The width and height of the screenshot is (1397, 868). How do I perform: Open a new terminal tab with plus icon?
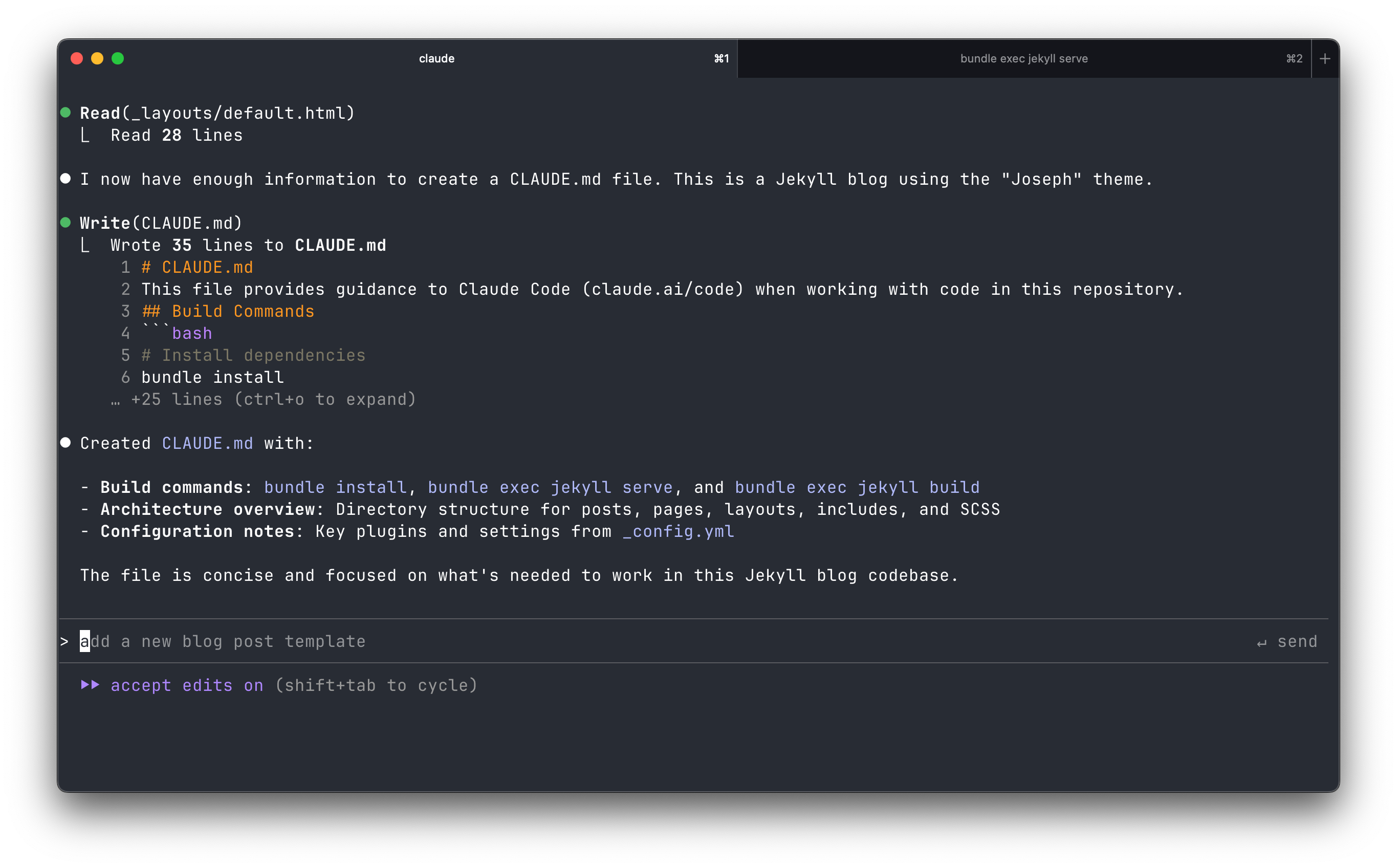pyautogui.click(x=1325, y=58)
